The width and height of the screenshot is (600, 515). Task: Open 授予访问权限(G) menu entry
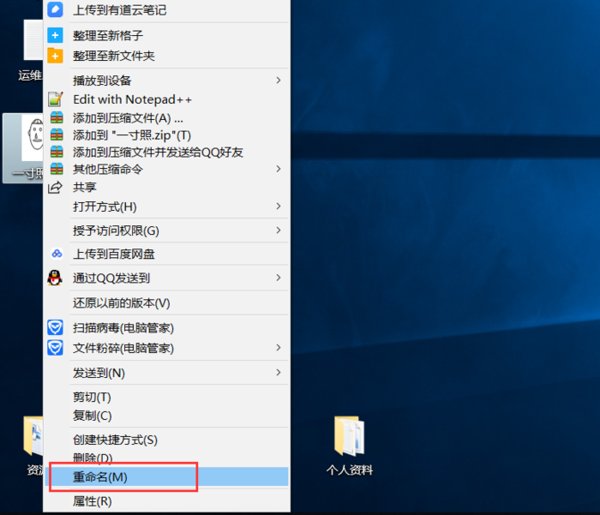tap(166, 230)
